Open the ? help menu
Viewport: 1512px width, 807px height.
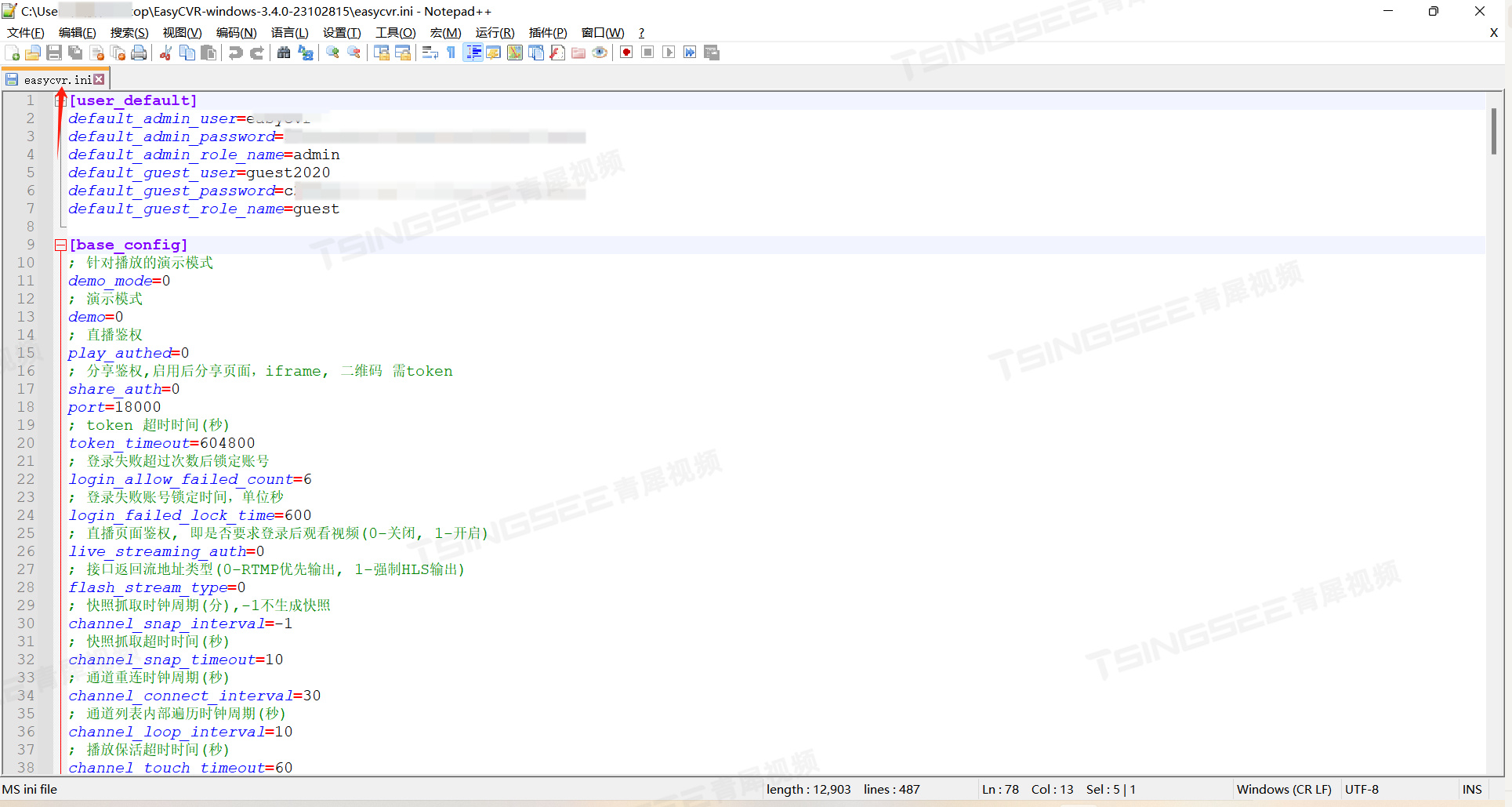(641, 32)
